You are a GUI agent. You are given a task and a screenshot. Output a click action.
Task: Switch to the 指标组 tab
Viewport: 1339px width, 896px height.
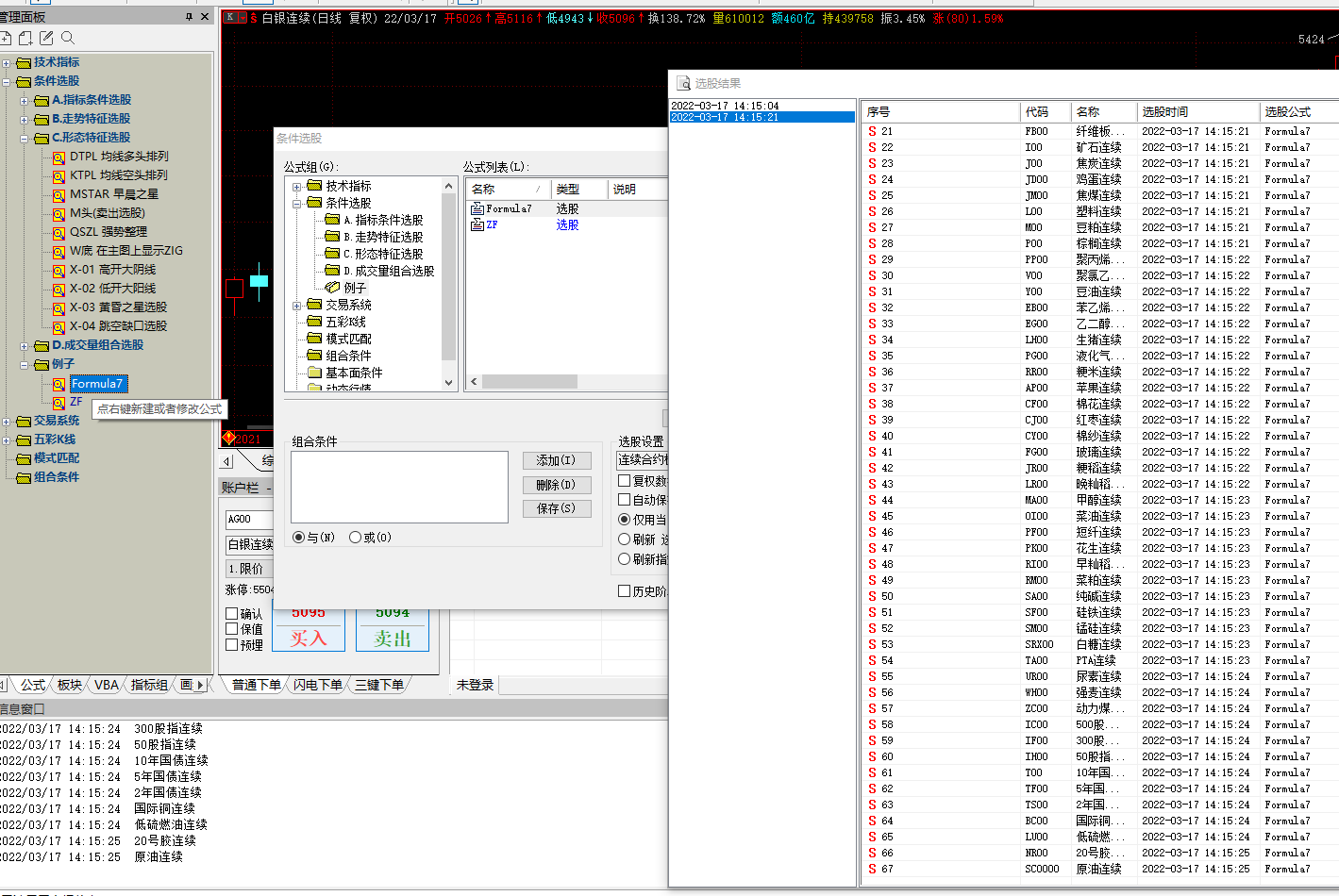[149, 685]
